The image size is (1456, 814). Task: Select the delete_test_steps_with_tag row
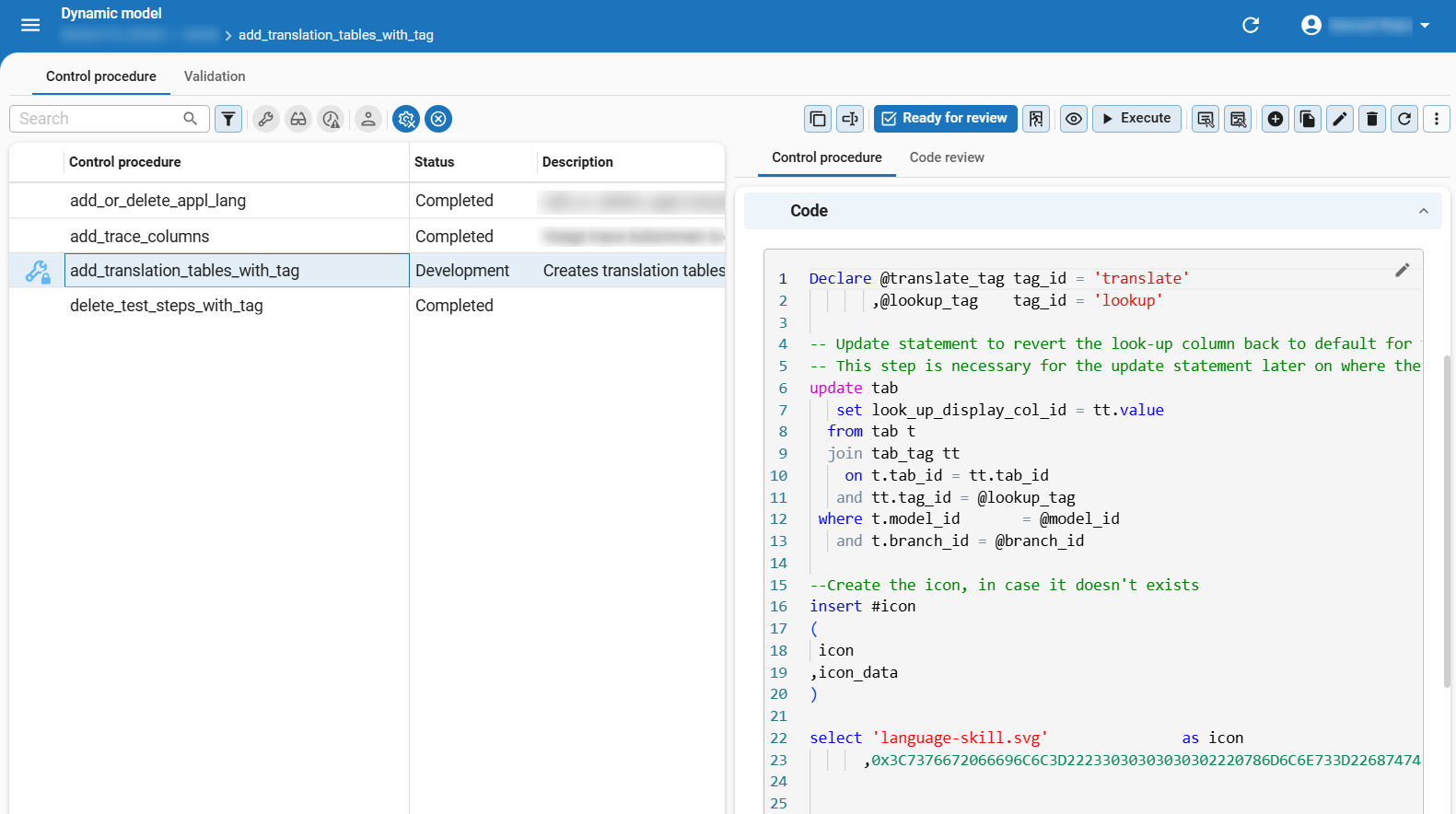coord(367,306)
